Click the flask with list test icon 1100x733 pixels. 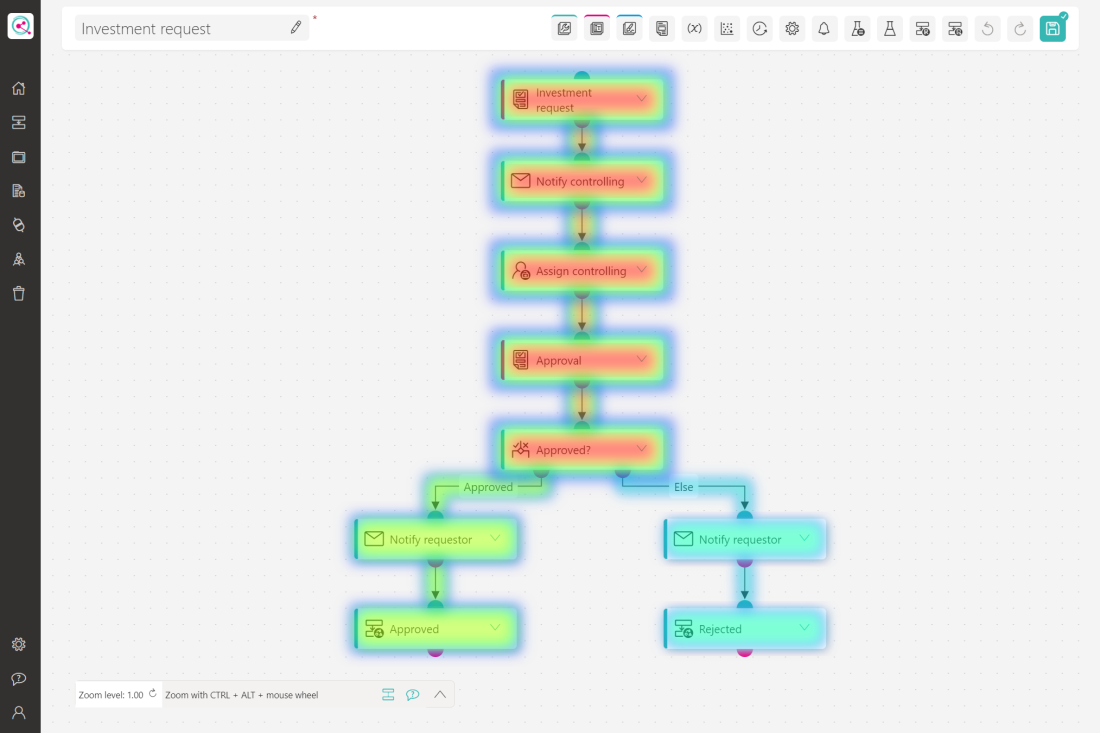[x=857, y=29]
